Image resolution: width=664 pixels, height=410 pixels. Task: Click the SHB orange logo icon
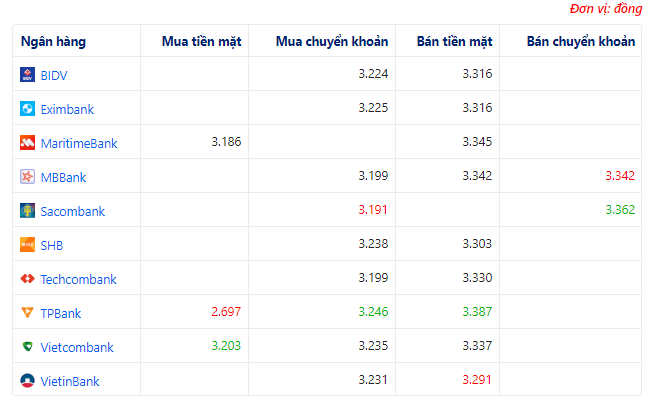[x=28, y=245]
